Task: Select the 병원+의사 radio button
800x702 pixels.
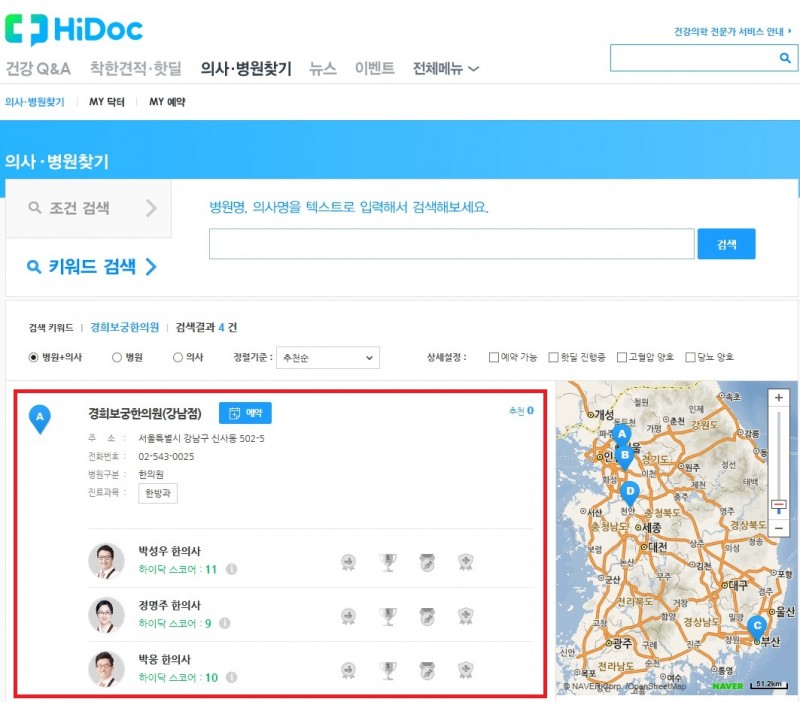Action: [x=33, y=357]
